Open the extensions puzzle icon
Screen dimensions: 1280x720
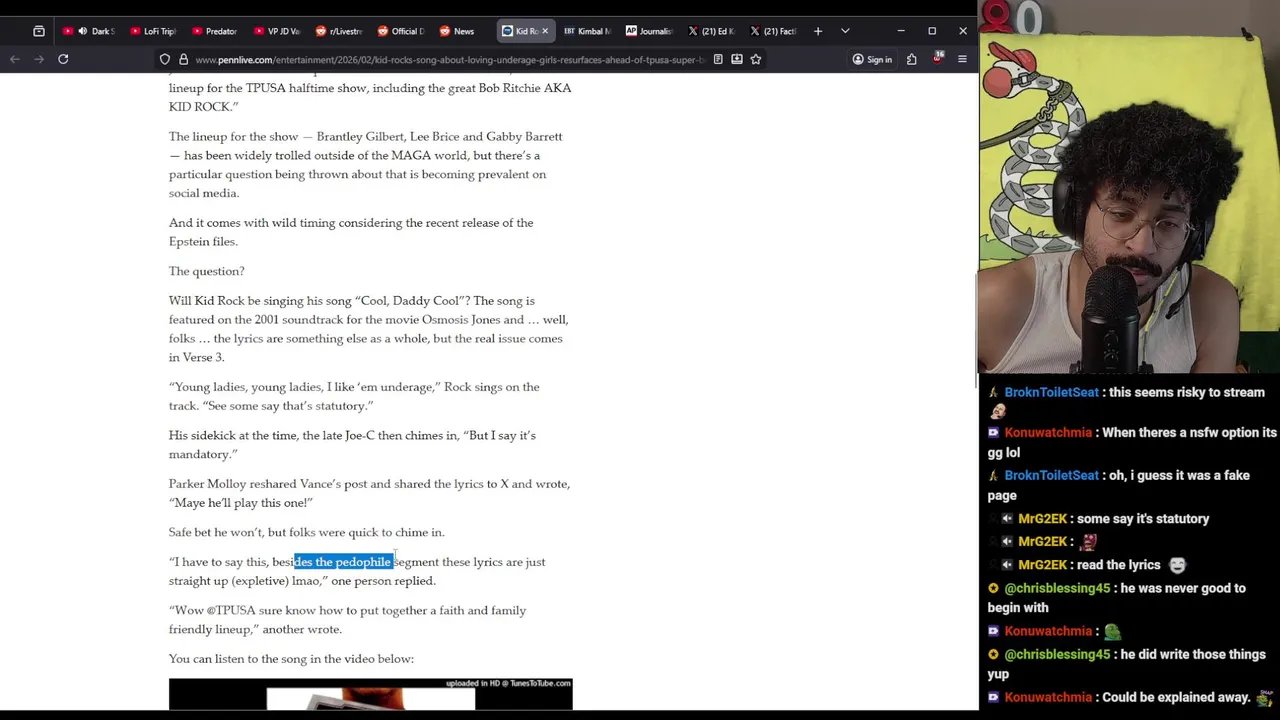912,59
